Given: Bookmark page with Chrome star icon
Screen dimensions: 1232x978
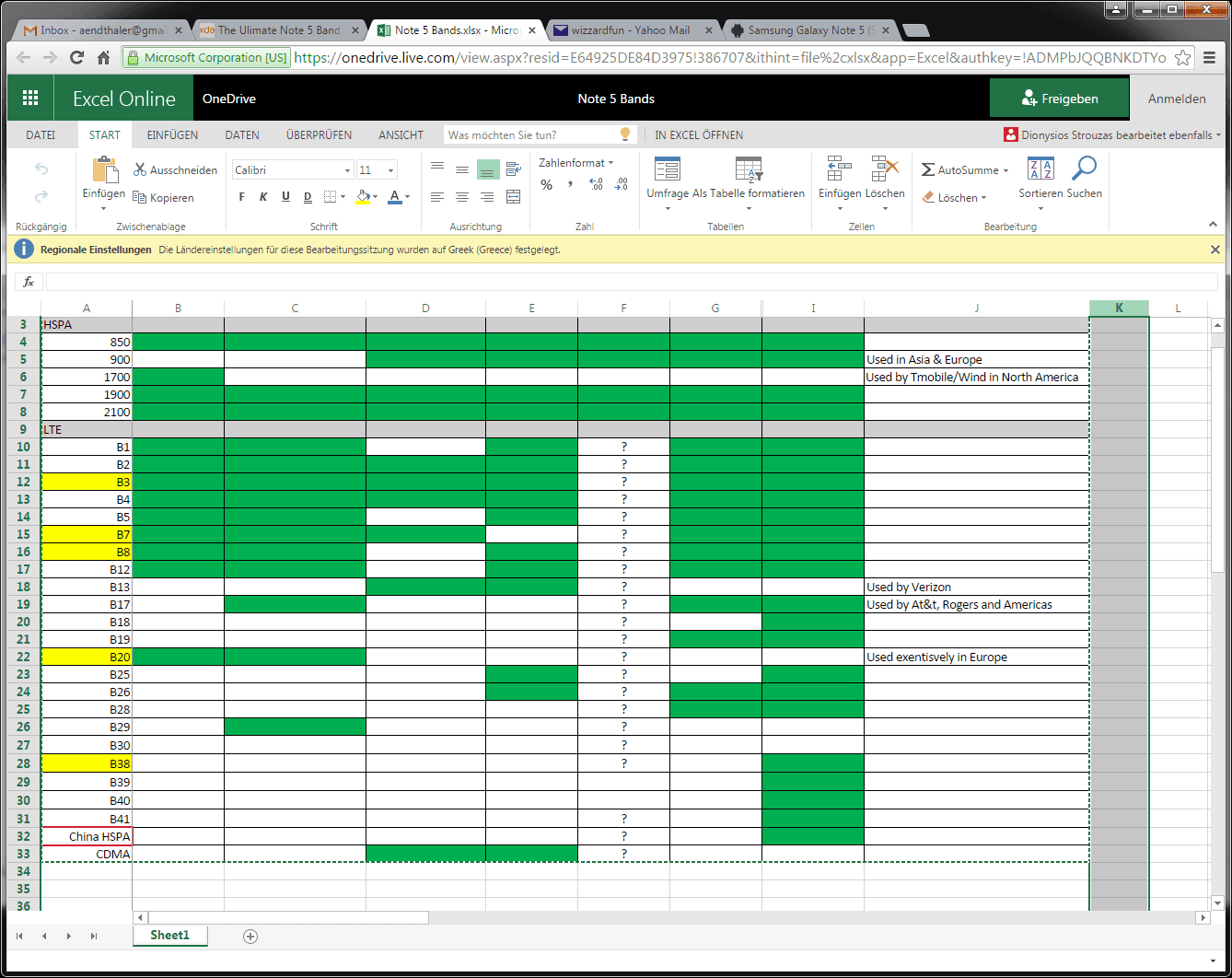Looking at the screenshot, I should point(1184,57).
